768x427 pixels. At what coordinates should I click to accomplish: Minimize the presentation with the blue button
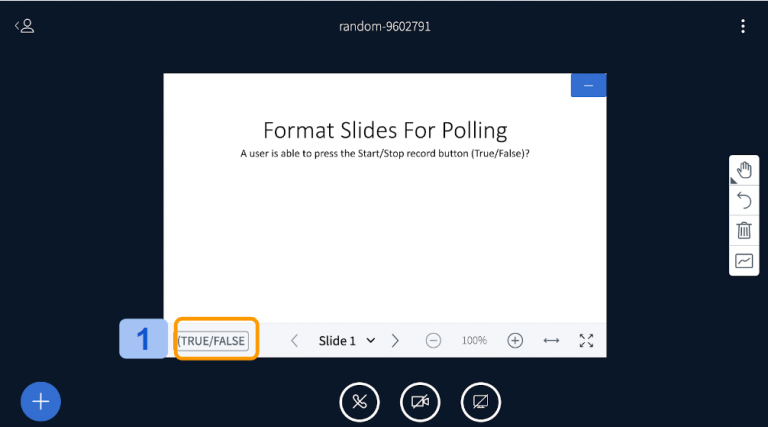coord(588,86)
